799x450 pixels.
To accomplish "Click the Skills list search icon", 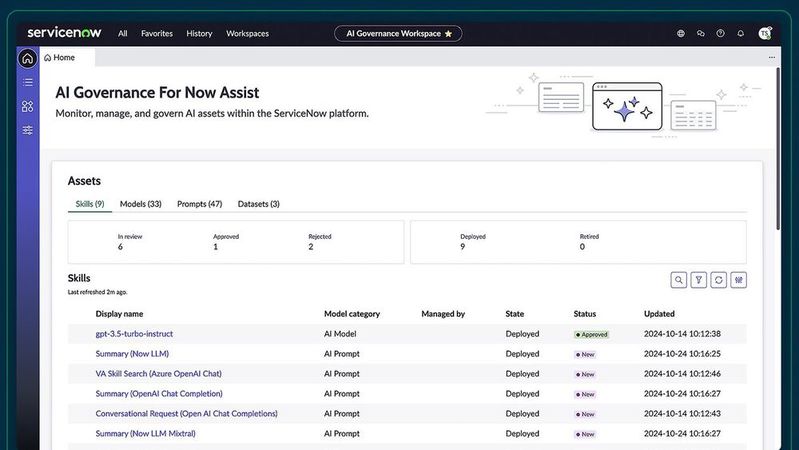I will pyautogui.click(x=679, y=280).
